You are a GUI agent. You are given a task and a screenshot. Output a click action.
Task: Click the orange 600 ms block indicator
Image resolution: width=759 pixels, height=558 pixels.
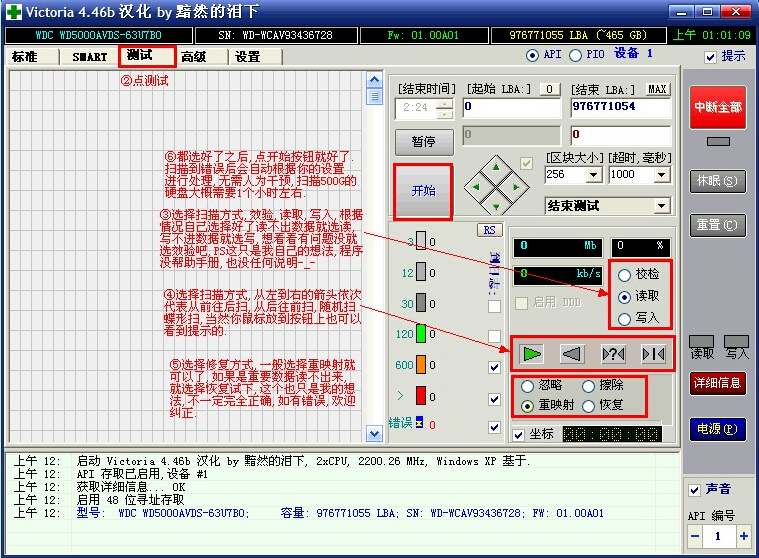coord(421,364)
